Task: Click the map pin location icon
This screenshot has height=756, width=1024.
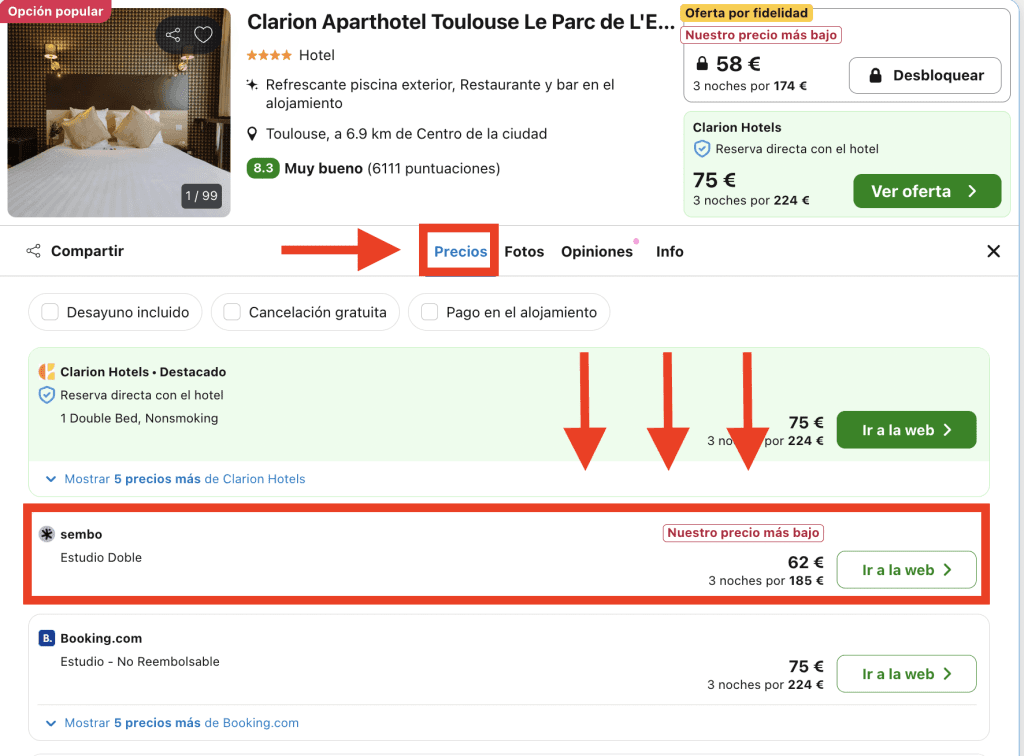Action: click(x=253, y=134)
